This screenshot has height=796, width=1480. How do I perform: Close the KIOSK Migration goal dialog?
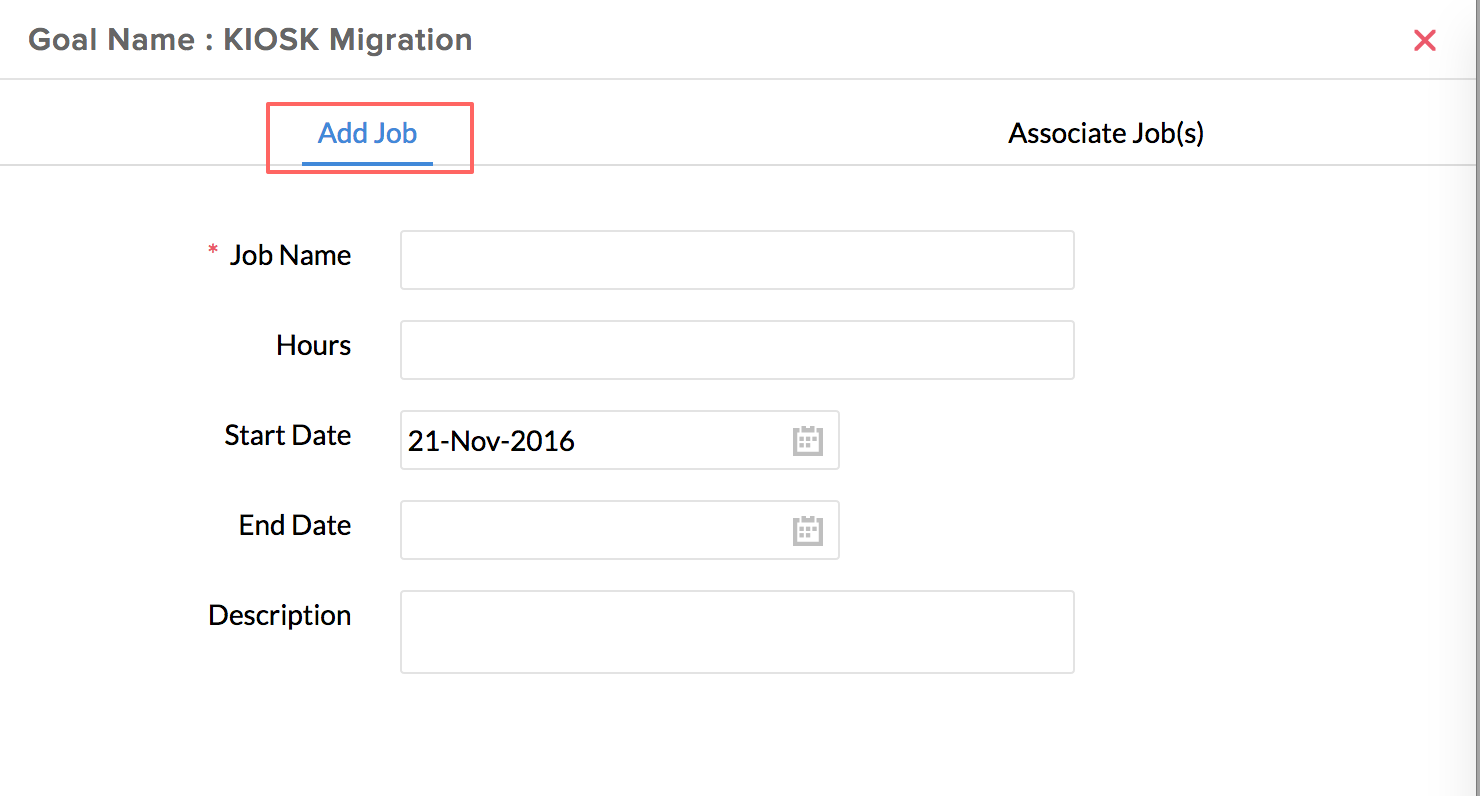coord(1424,41)
